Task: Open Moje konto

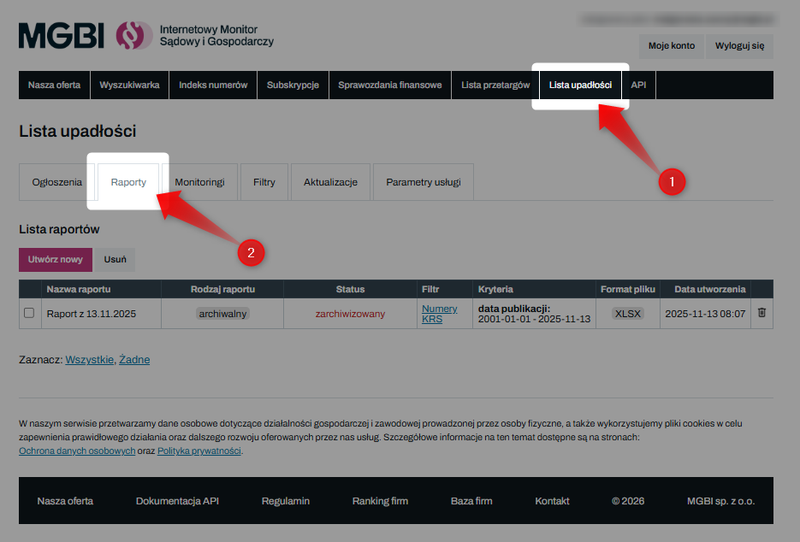Action: tap(671, 46)
